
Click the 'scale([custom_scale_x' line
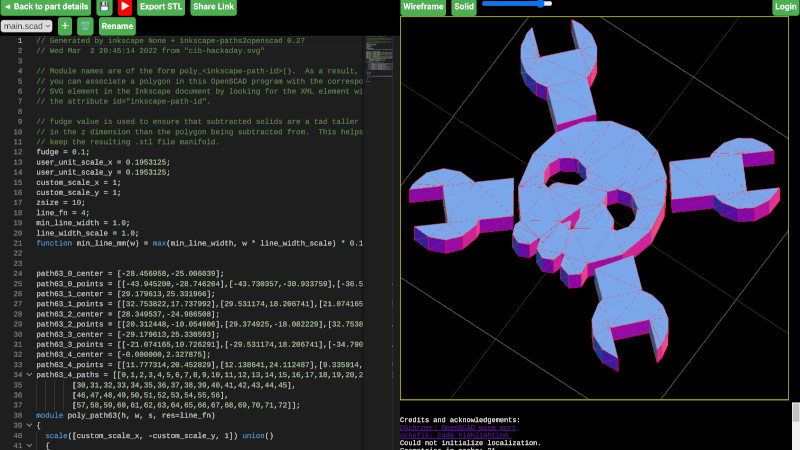pos(159,436)
